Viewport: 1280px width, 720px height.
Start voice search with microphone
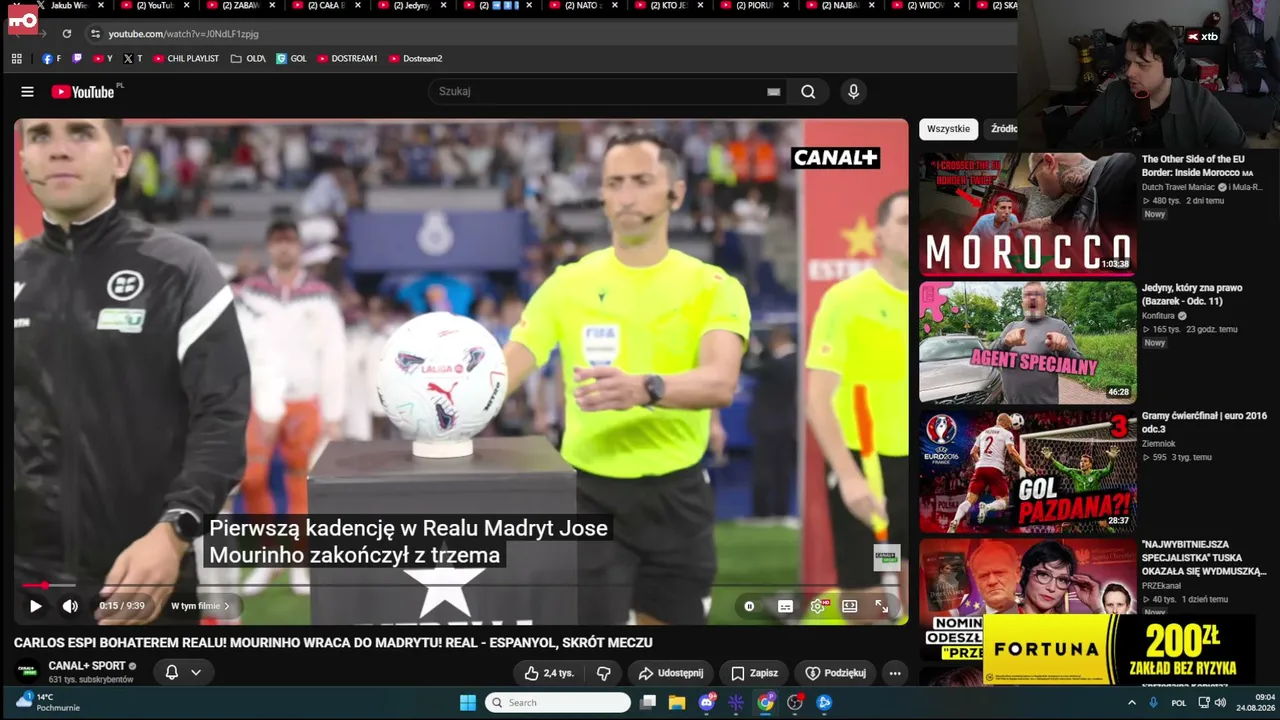pyautogui.click(x=853, y=92)
